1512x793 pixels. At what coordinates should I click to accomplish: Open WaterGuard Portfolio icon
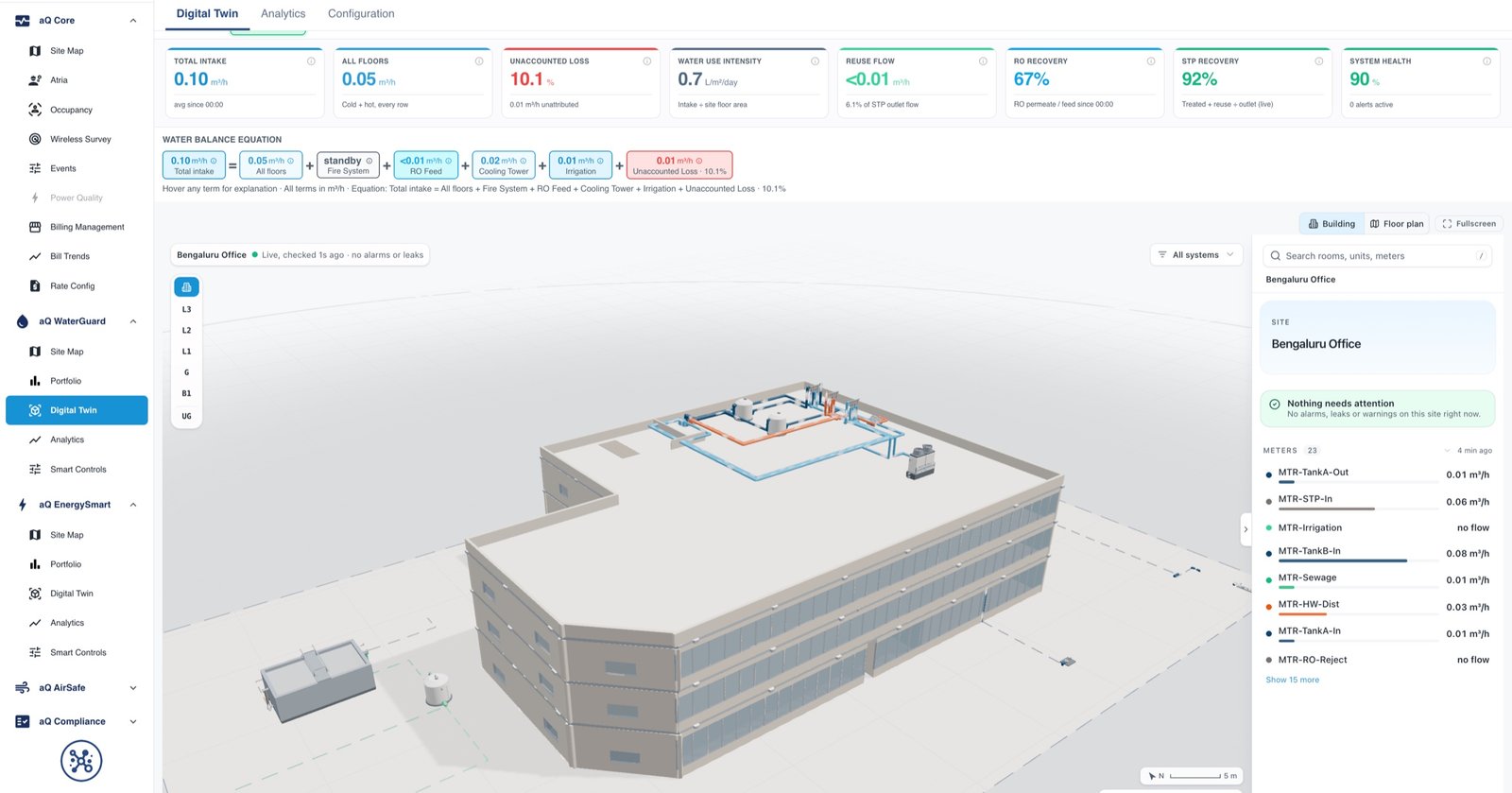(35, 381)
